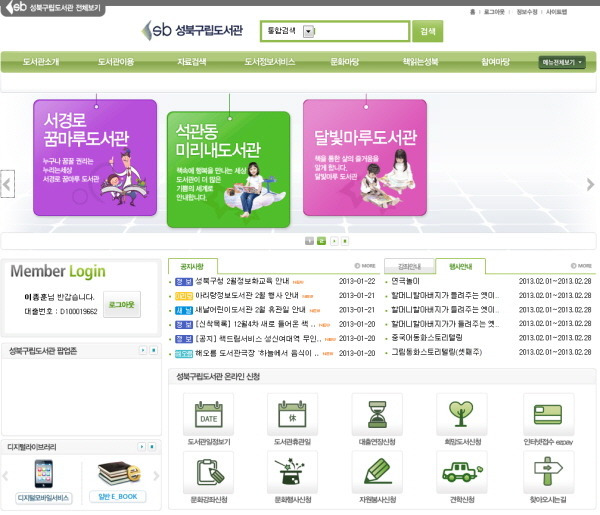Image resolution: width=600 pixels, height=515 pixels.
Task: Click the 성북구립도서관 logo
Action: pos(192,30)
